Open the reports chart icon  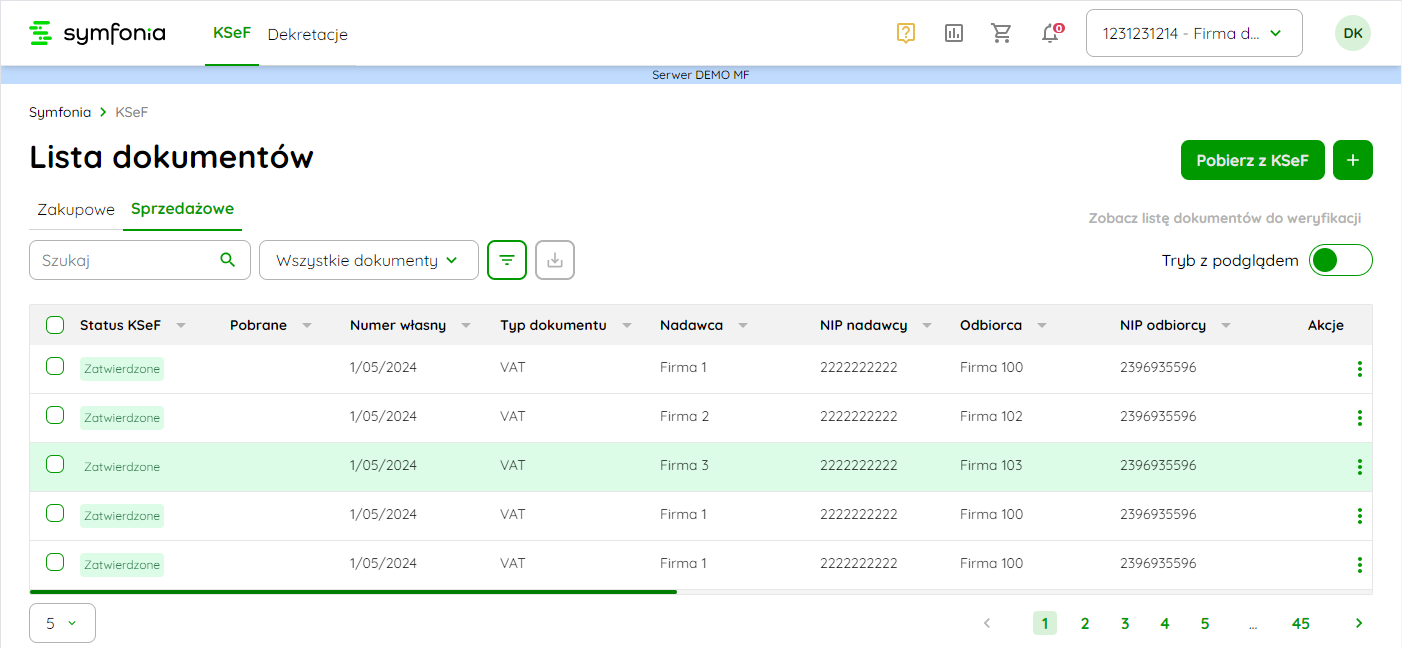tap(954, 33)
